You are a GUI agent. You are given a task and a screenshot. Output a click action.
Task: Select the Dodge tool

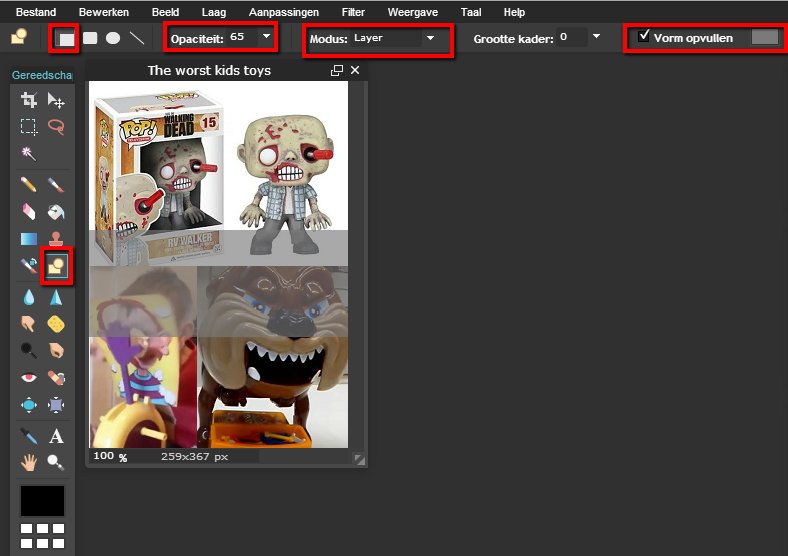point(29,350)
